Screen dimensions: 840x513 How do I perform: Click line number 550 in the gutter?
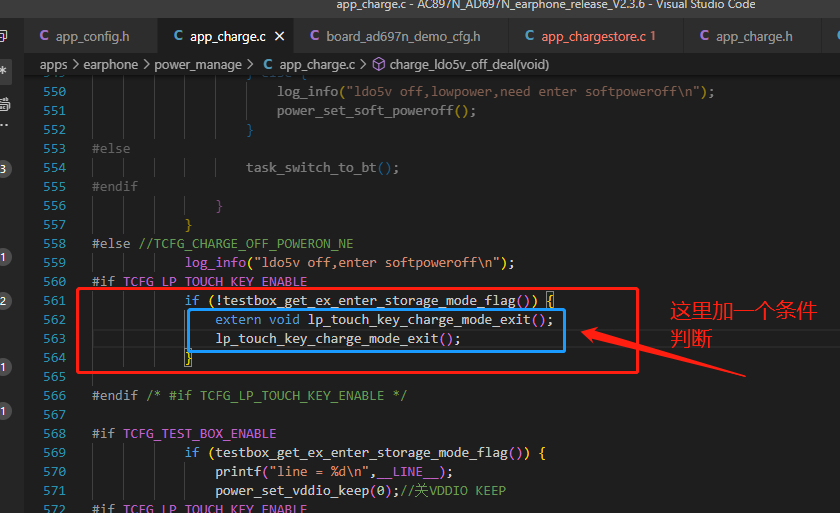tap(55, 92)
